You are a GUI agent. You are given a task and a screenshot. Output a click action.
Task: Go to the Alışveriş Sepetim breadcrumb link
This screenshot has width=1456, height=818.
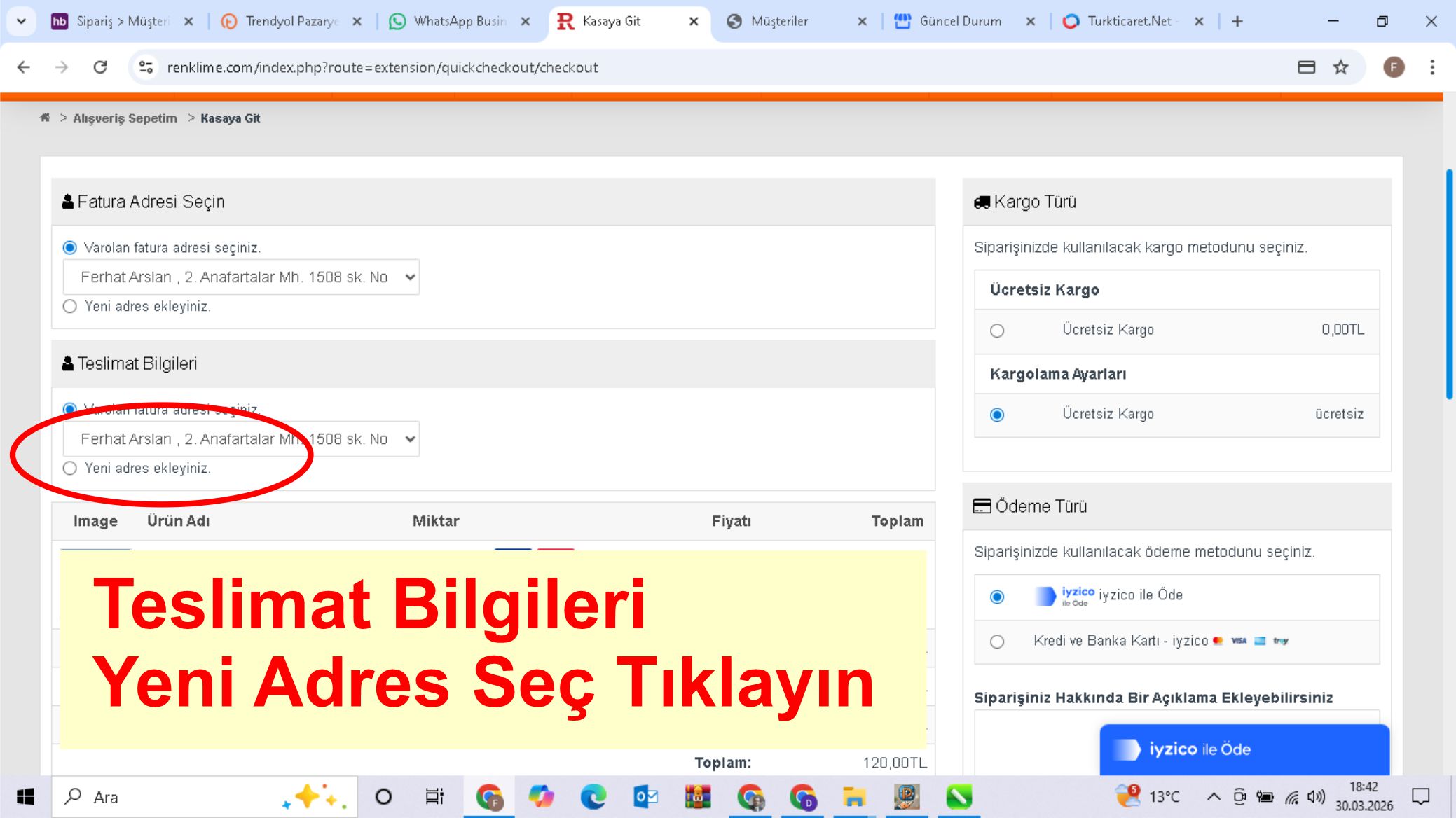[x=125, y=118]
